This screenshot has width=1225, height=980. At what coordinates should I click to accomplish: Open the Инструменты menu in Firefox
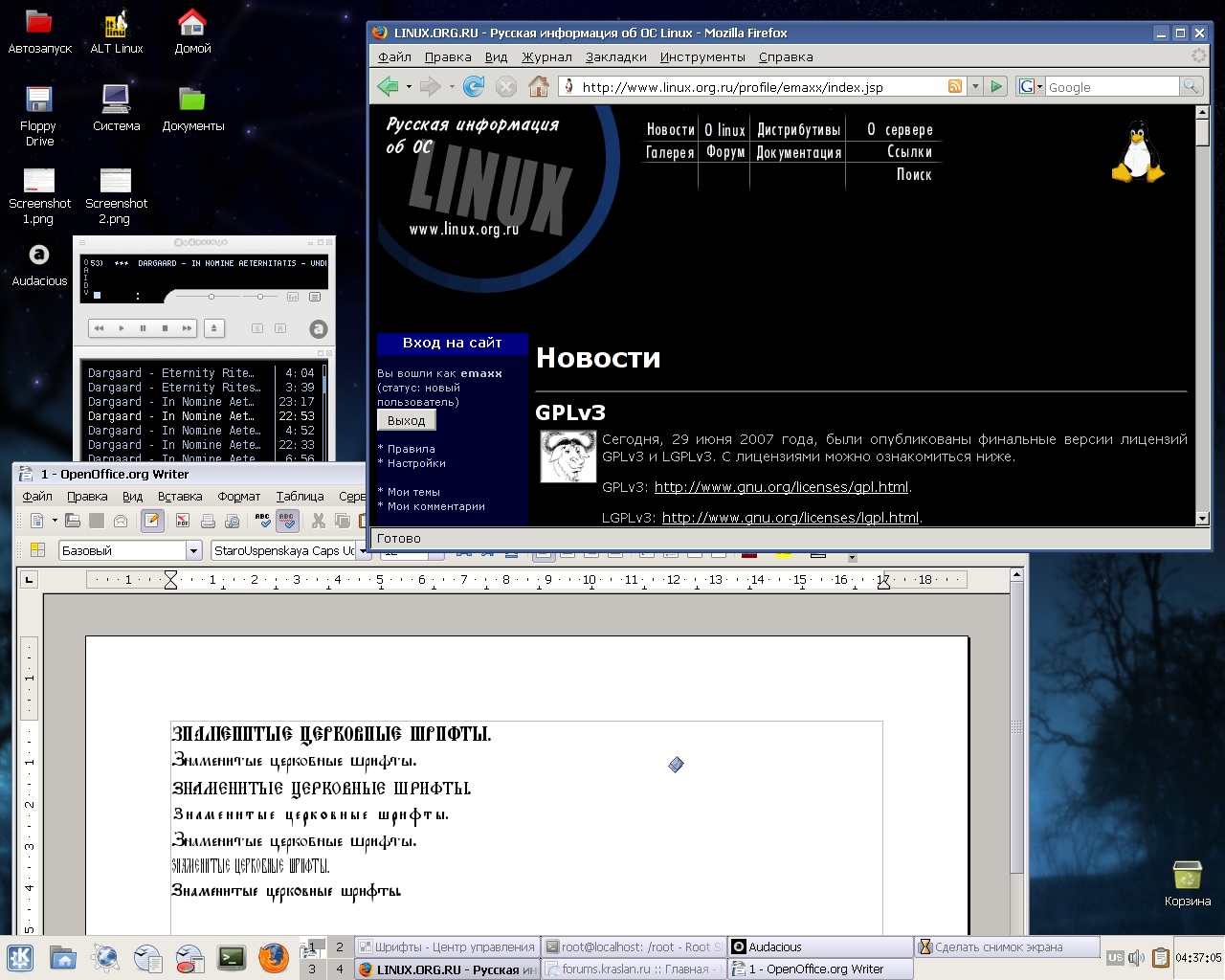tap(702, 56)
